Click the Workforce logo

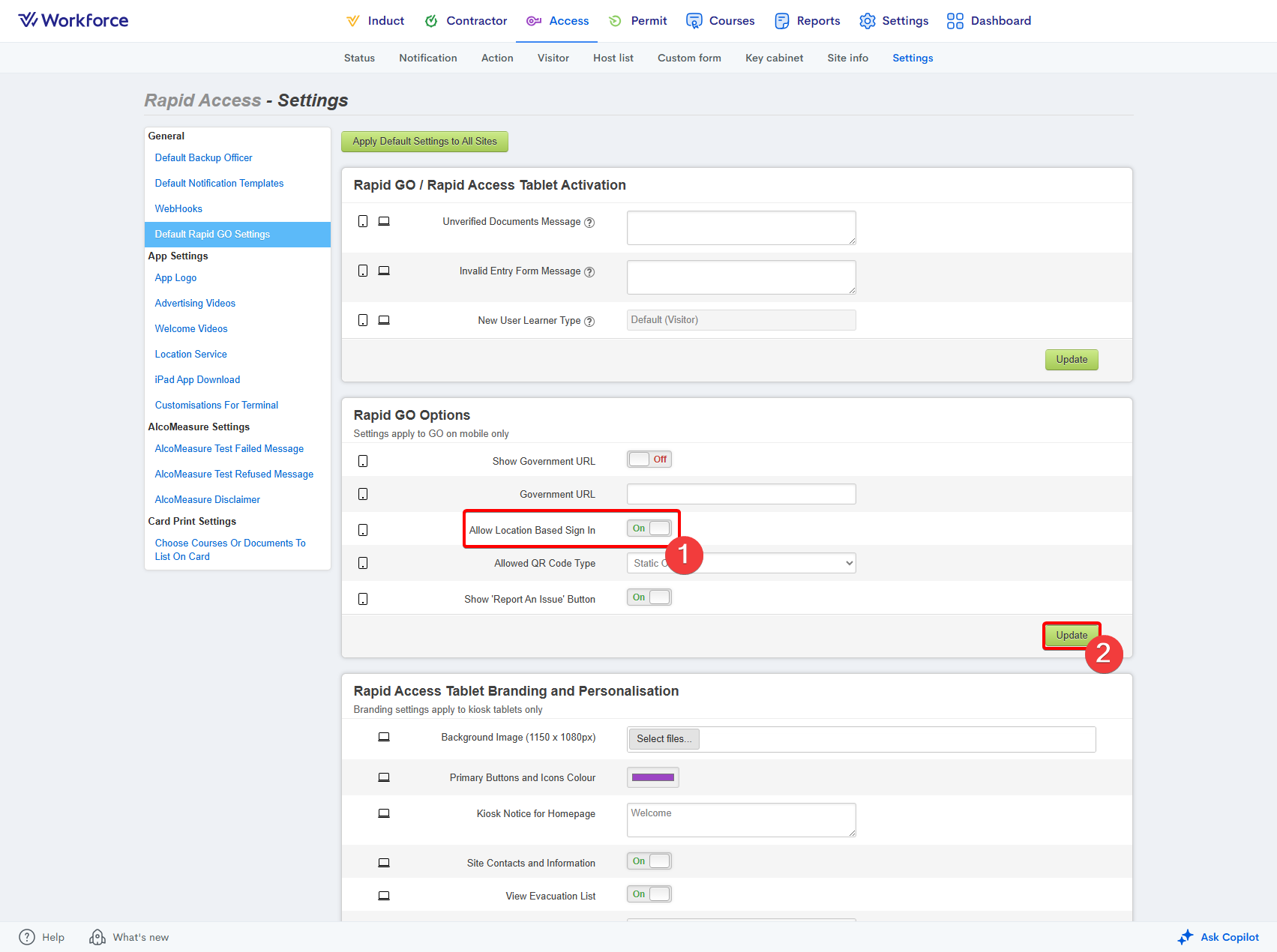73,20
